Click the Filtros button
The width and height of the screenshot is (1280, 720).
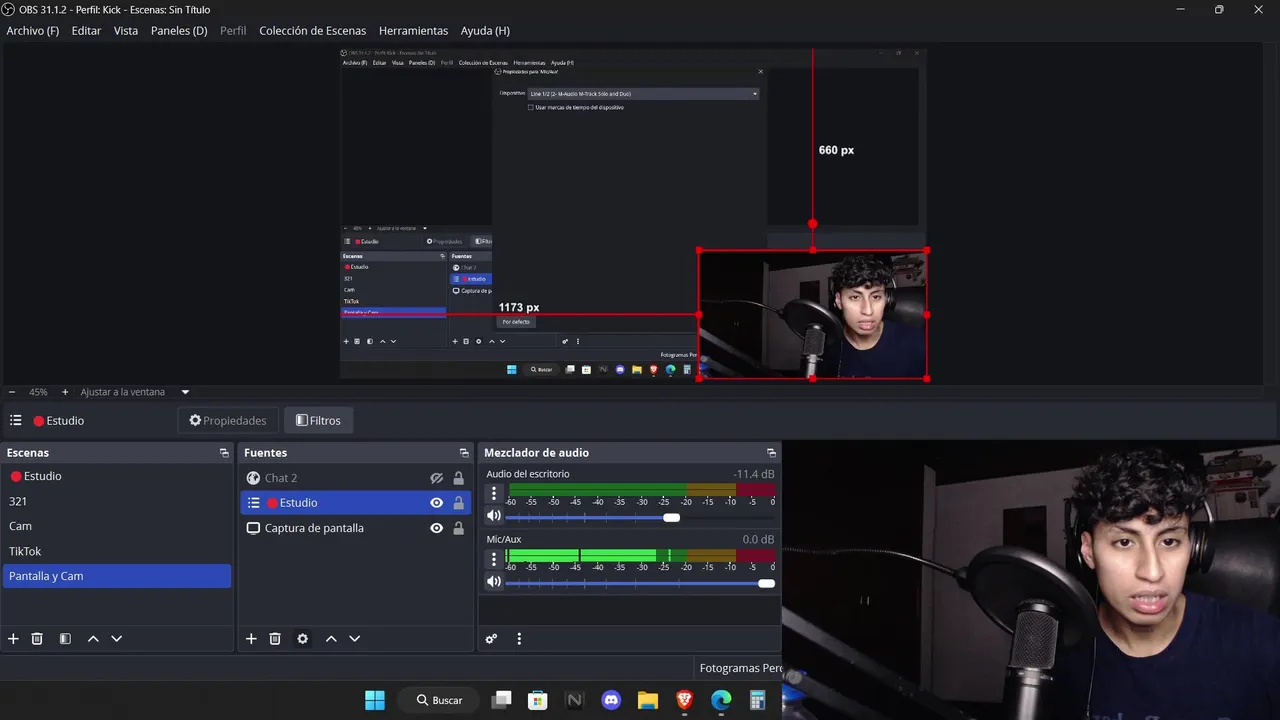pos(318,421)
